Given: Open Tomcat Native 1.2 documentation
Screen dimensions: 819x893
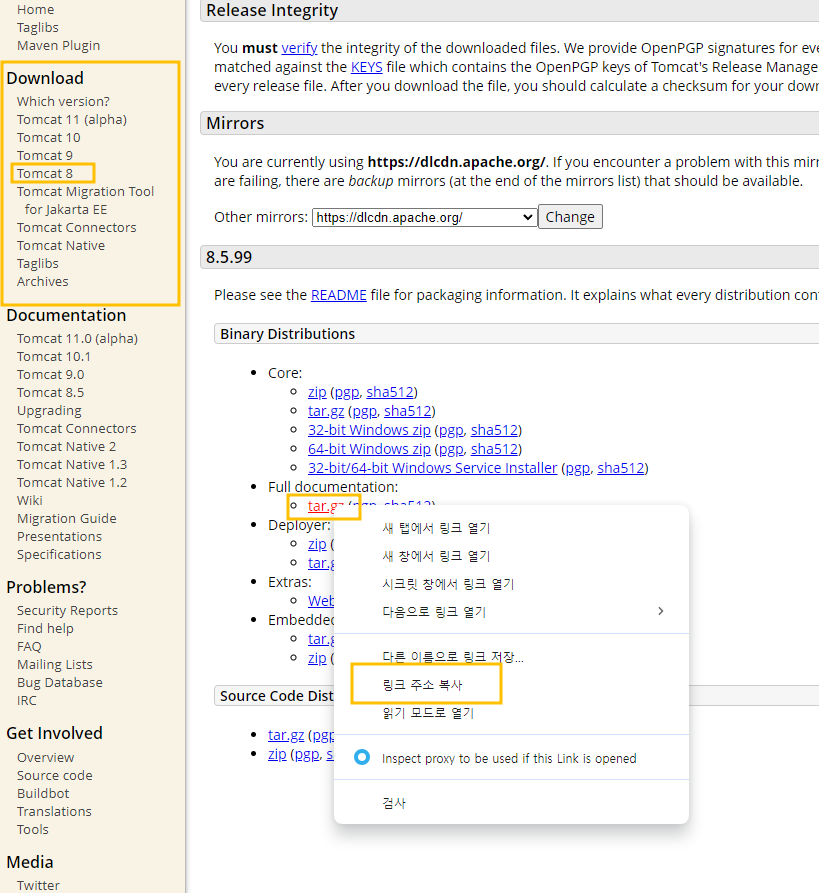Looking at the screenshot, I should (x=72, y=482).
